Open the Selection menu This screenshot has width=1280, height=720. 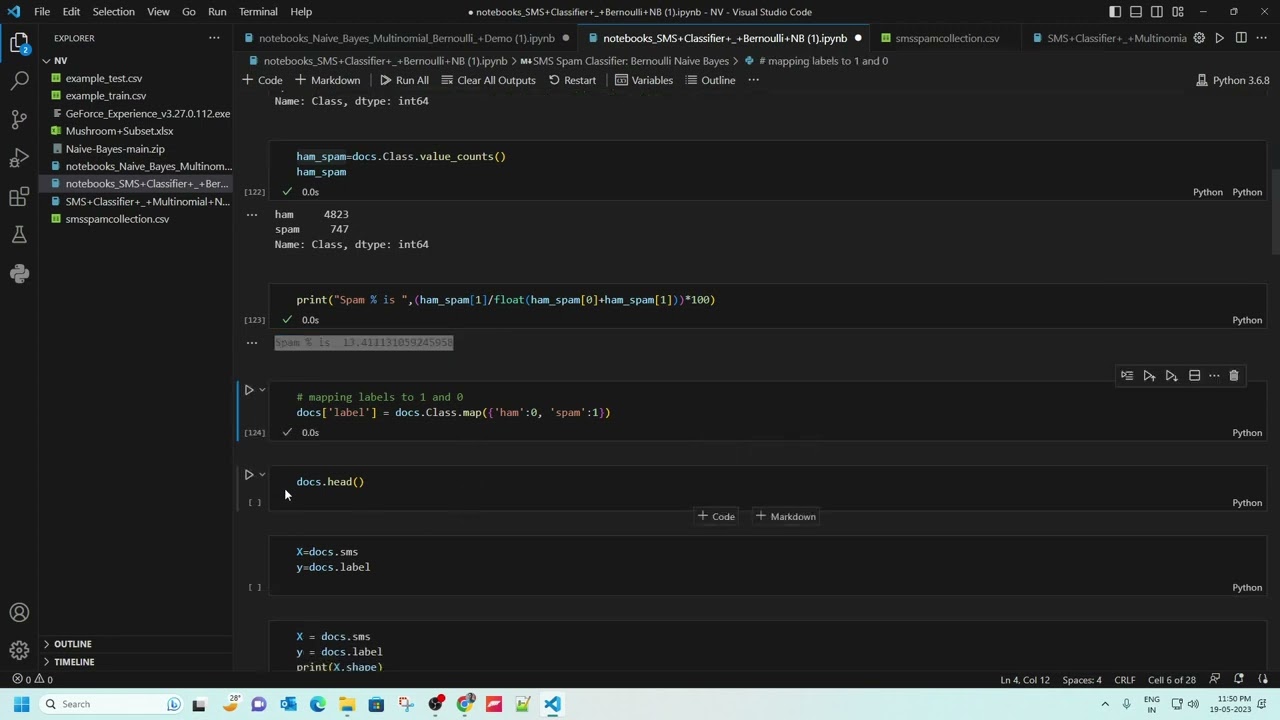point(113,12)
